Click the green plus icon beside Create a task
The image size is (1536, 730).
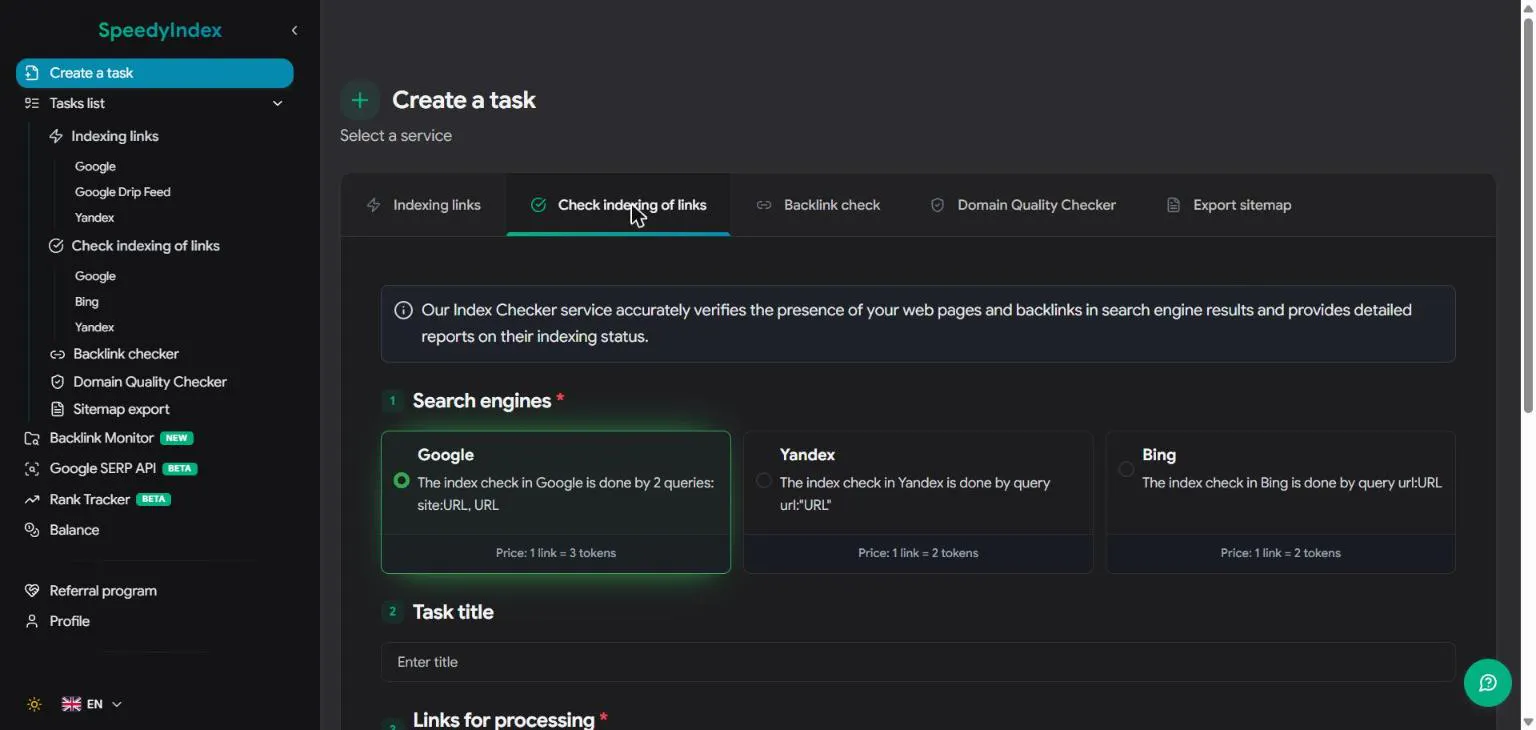coord(360,100)
